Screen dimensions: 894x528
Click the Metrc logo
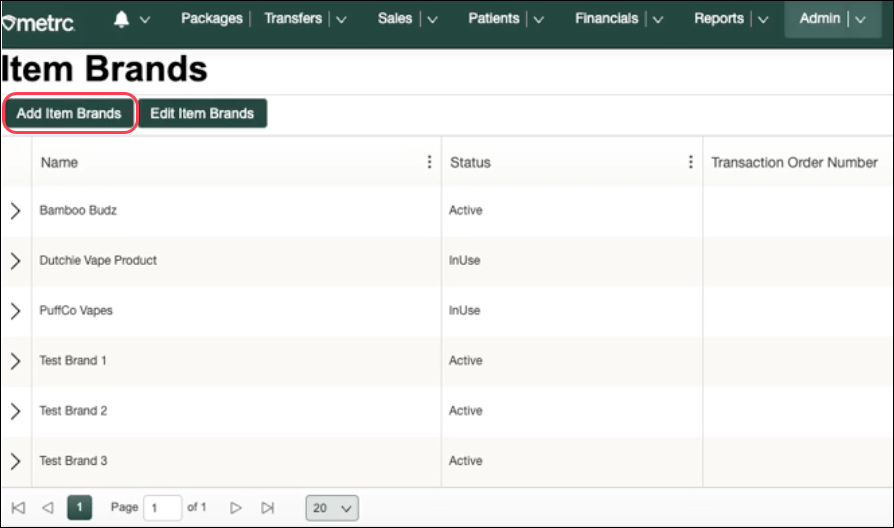pyautogui.click(x=38, y=23)
